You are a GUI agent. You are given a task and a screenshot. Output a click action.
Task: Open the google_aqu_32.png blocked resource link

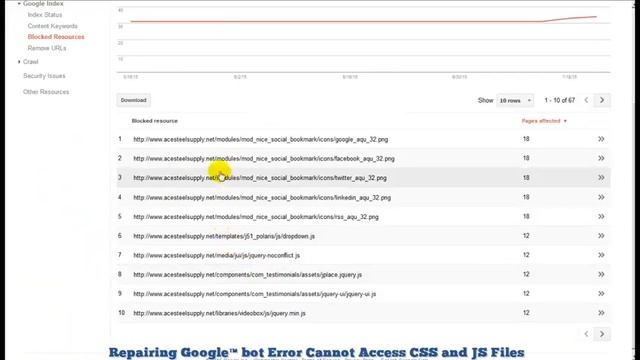[260, 140]
